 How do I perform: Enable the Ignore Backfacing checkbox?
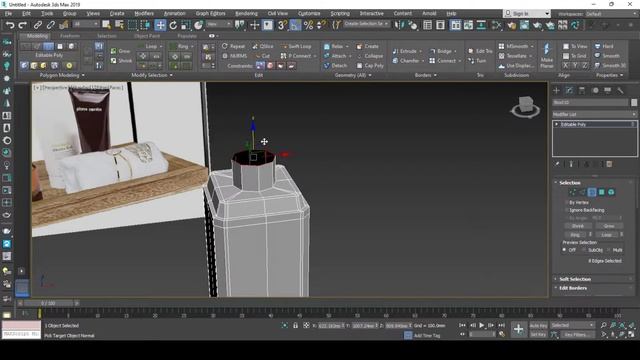click(567, 210)
